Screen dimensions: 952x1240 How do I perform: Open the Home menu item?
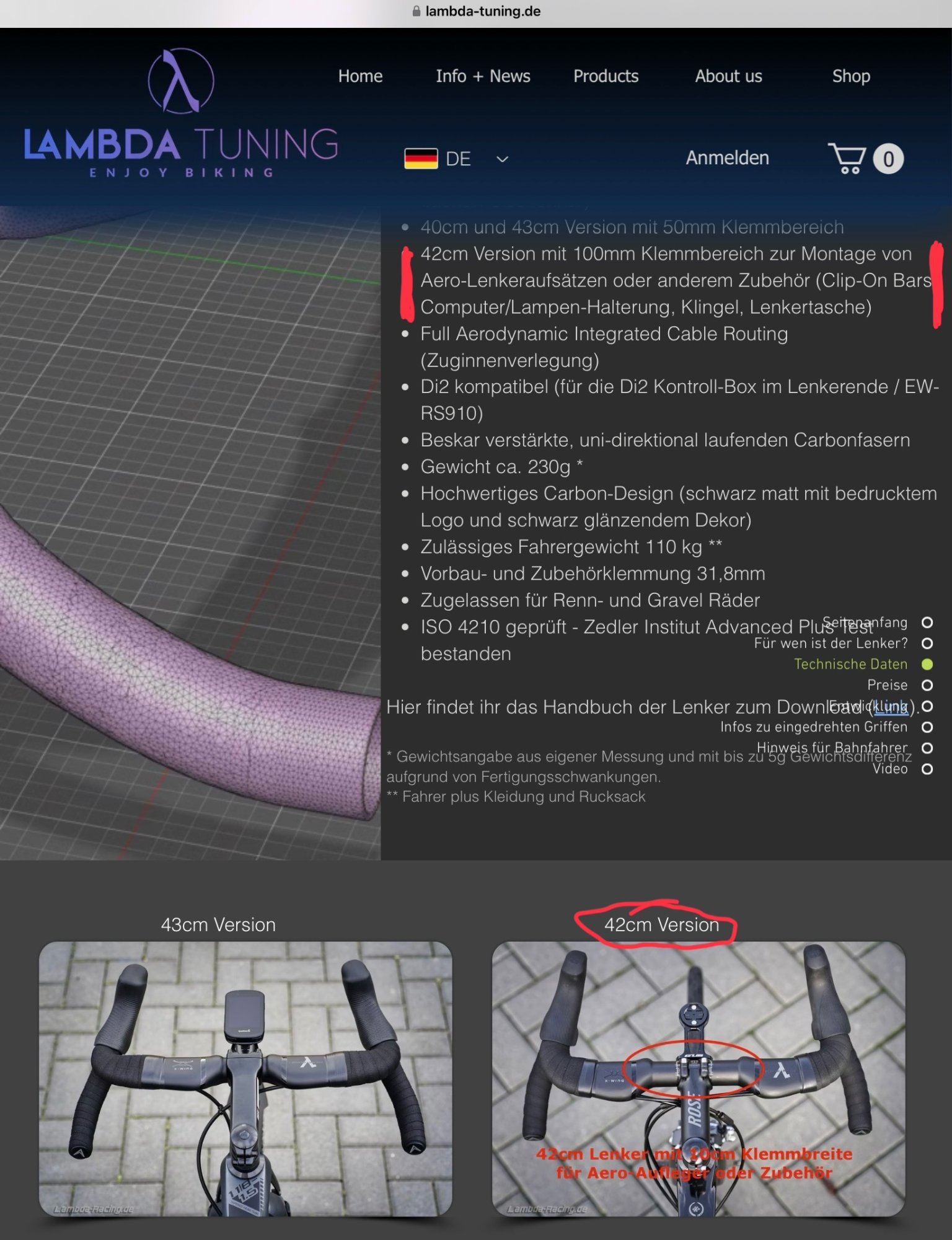[360, 76]
